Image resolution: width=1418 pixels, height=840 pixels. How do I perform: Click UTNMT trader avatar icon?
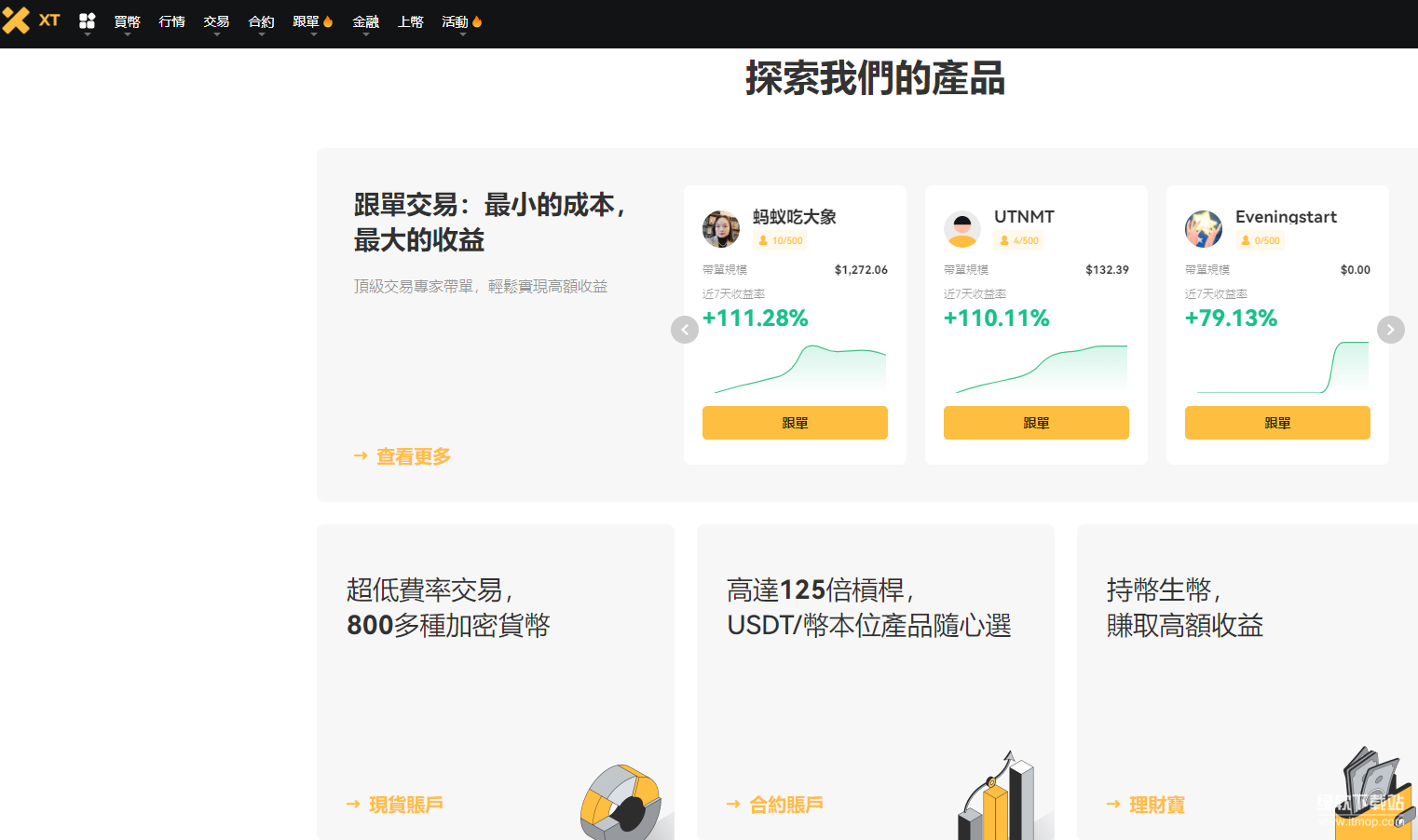pyautogui.click(x=961, y=229)
